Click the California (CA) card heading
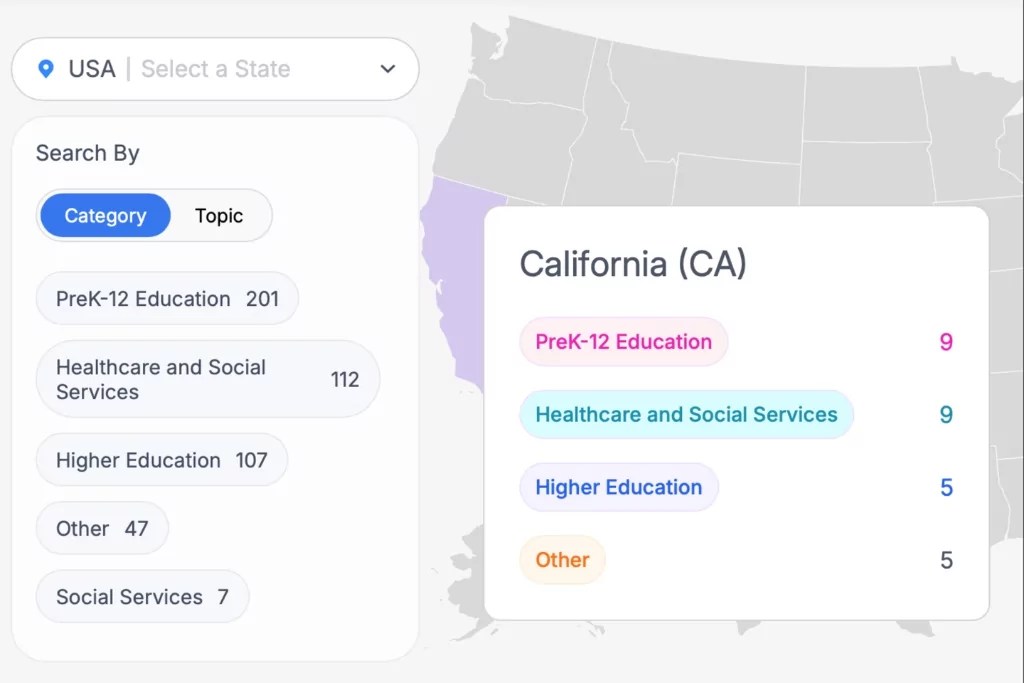This screenshot has width=1024, height=683. [633, 264]
